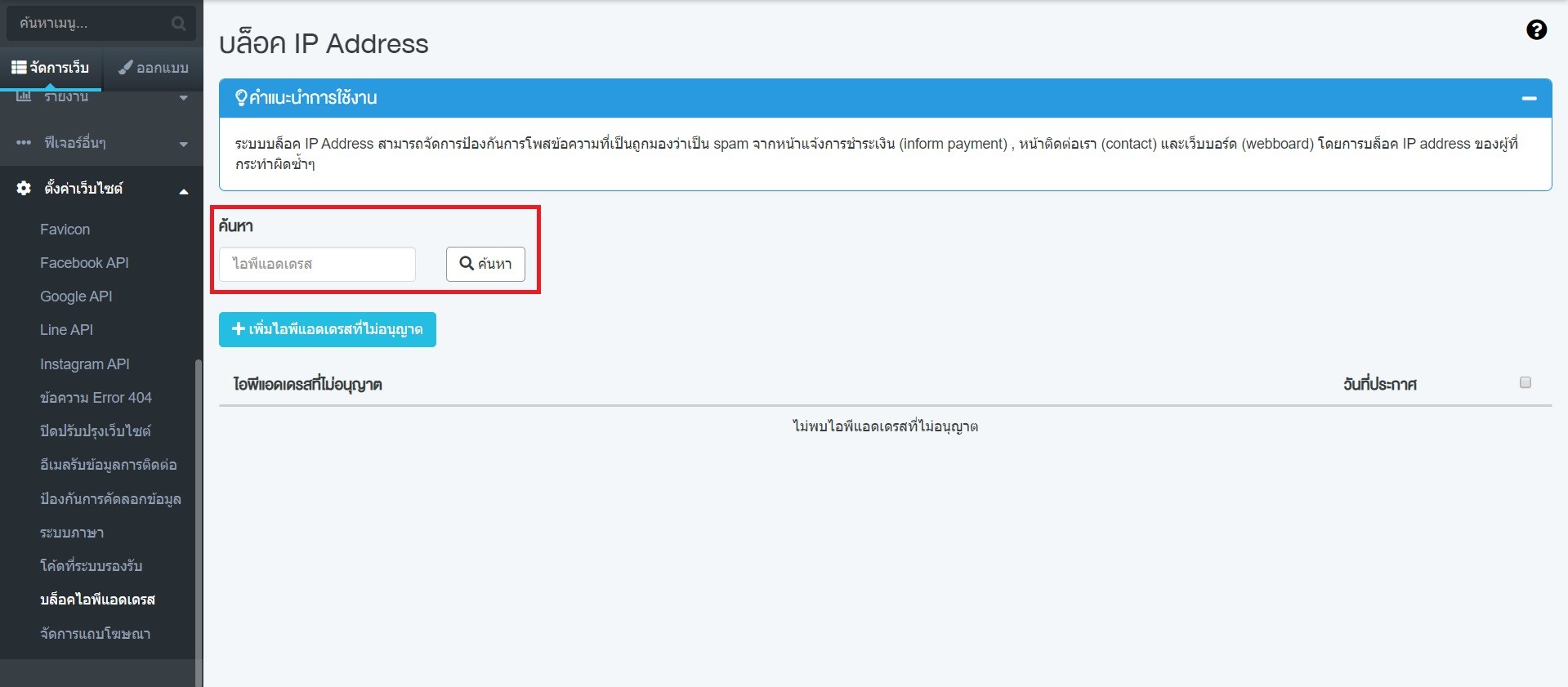Expand the ฟีเจอร์อื่นๆ dropdown arrow

[183, 144]
